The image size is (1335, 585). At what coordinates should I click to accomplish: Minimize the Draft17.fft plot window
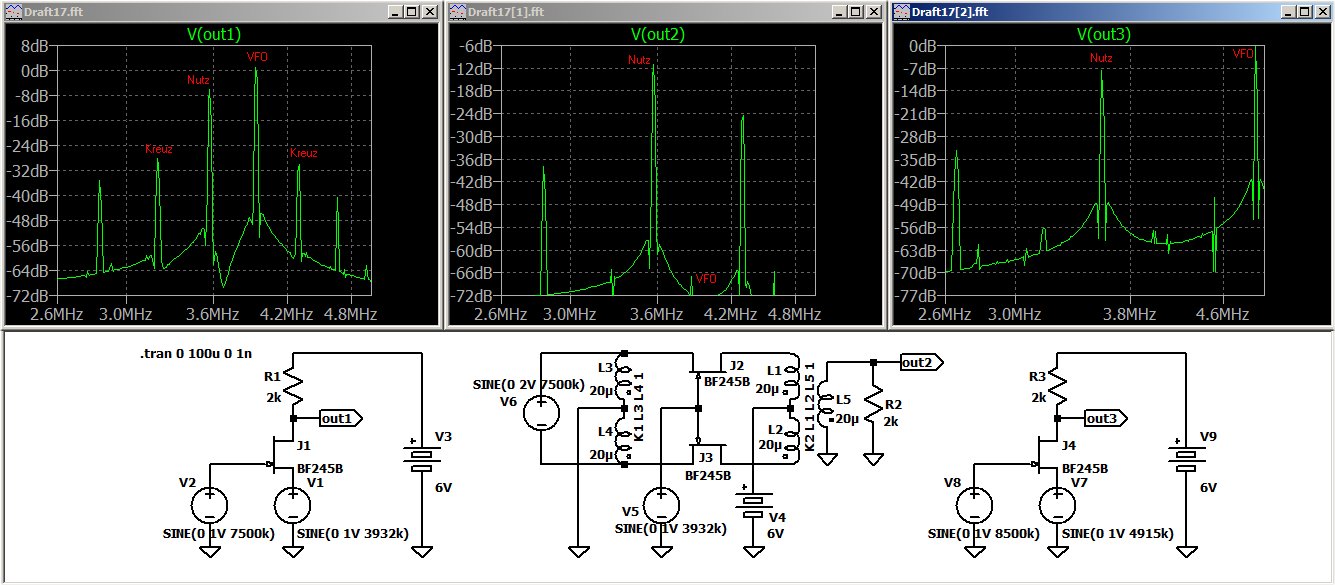394,11
